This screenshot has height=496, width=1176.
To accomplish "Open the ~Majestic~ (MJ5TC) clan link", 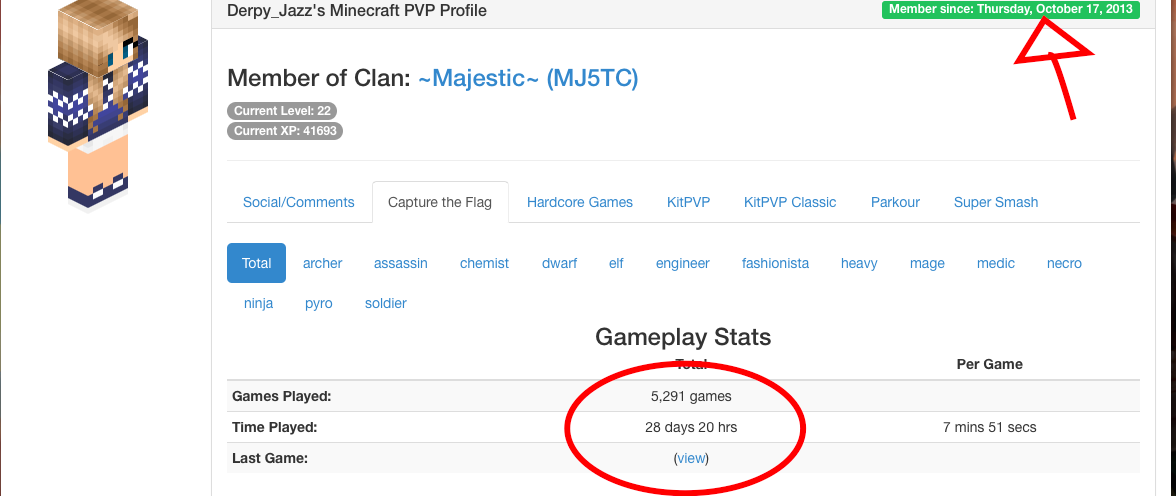I will (x=527, y=78).
